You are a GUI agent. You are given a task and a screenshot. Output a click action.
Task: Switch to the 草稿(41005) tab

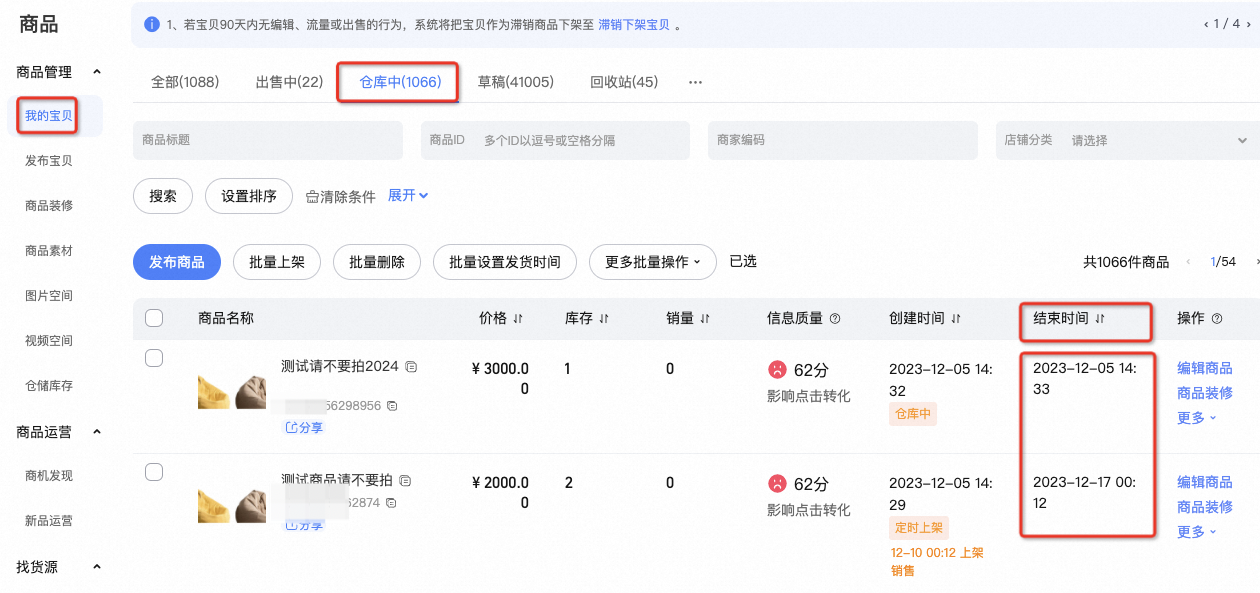tap(515, 82)
